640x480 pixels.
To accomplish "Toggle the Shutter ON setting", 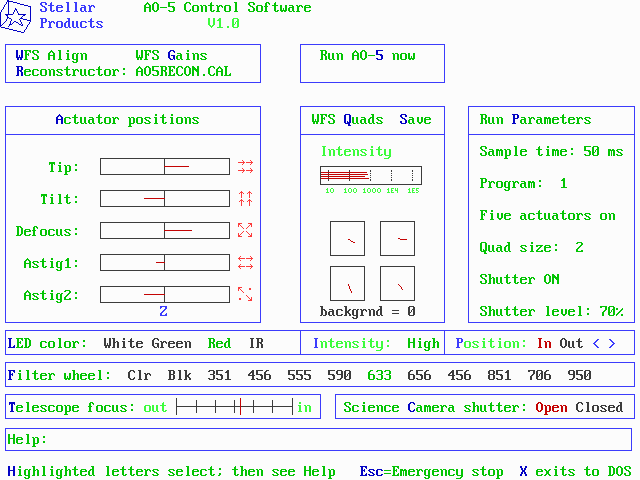I will [x=519, y=280].
